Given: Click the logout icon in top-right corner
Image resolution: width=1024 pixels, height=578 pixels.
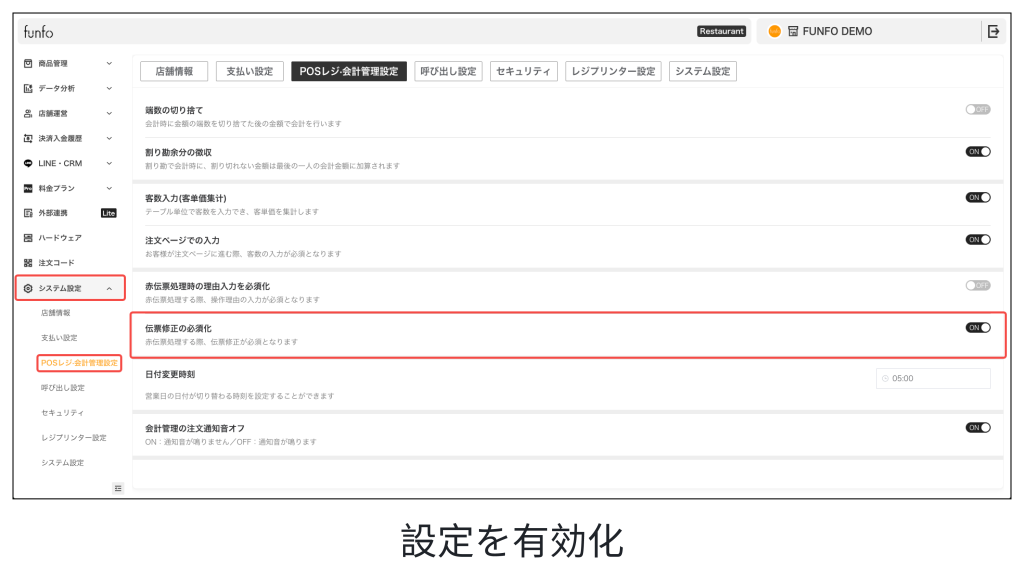Looking at the screenshot, I should pyautogui.click(x=993, y=31).
